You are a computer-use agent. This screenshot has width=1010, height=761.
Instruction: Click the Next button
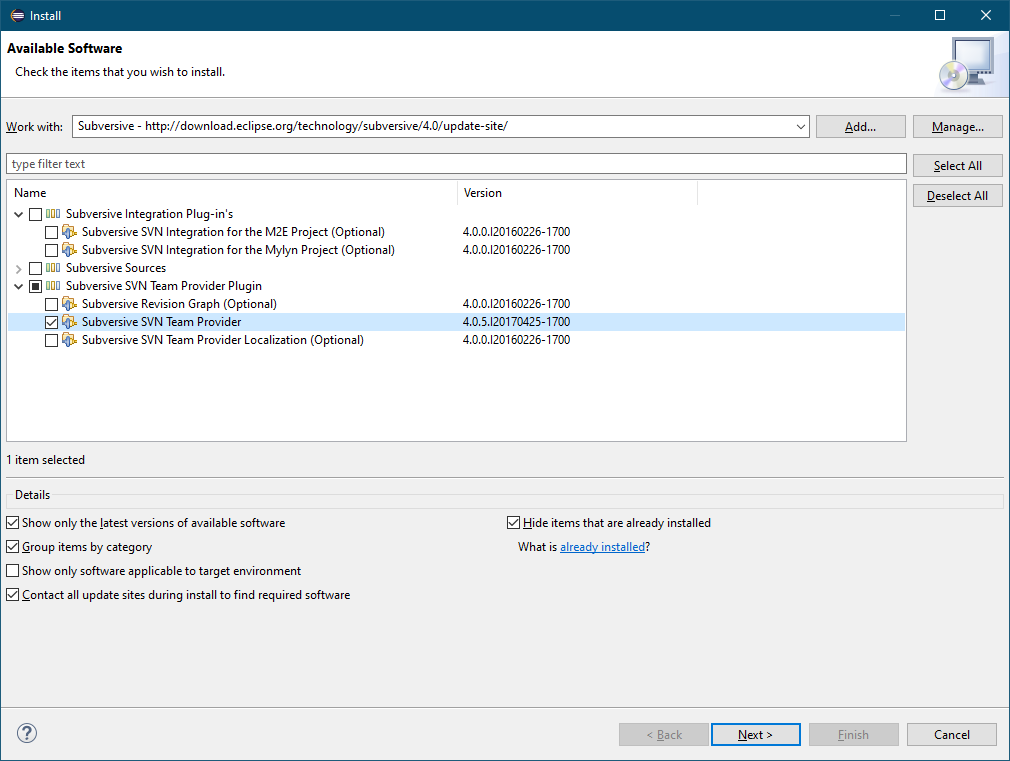click(755, 733)
